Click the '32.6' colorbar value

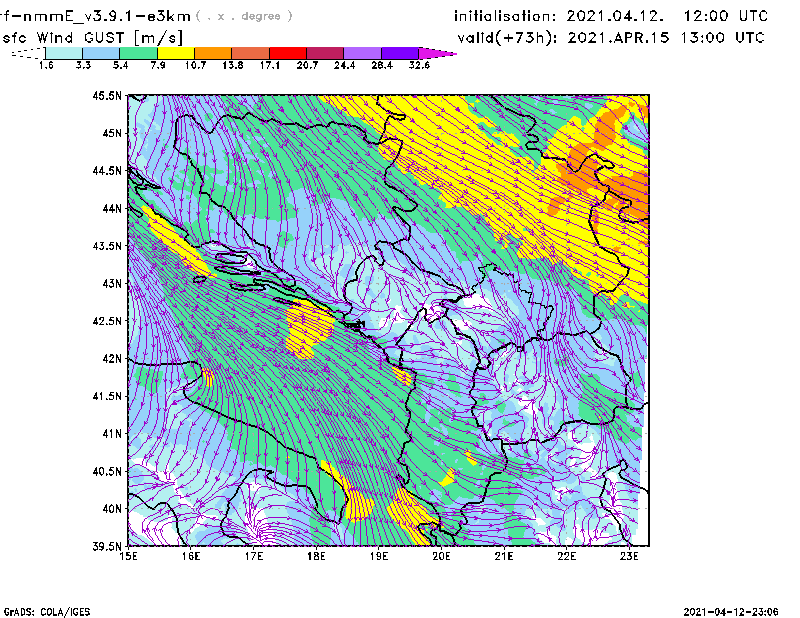pos(419,65)
